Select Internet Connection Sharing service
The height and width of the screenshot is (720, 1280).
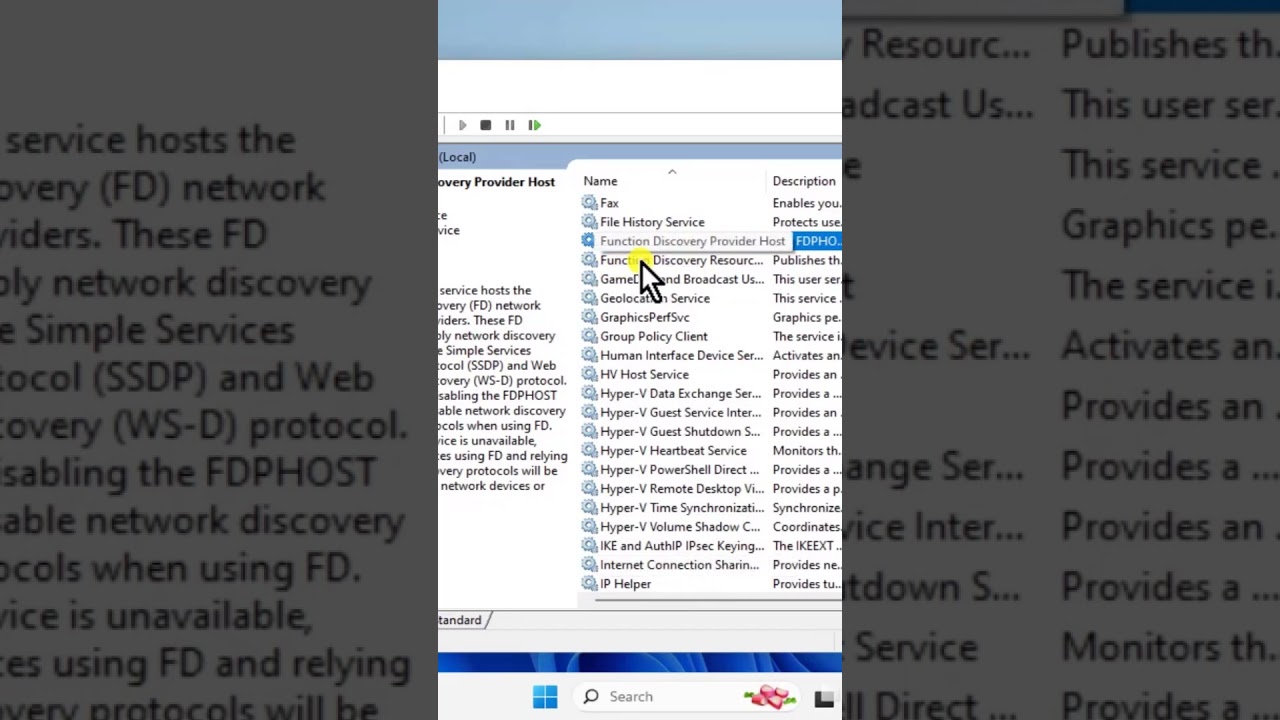679,565
